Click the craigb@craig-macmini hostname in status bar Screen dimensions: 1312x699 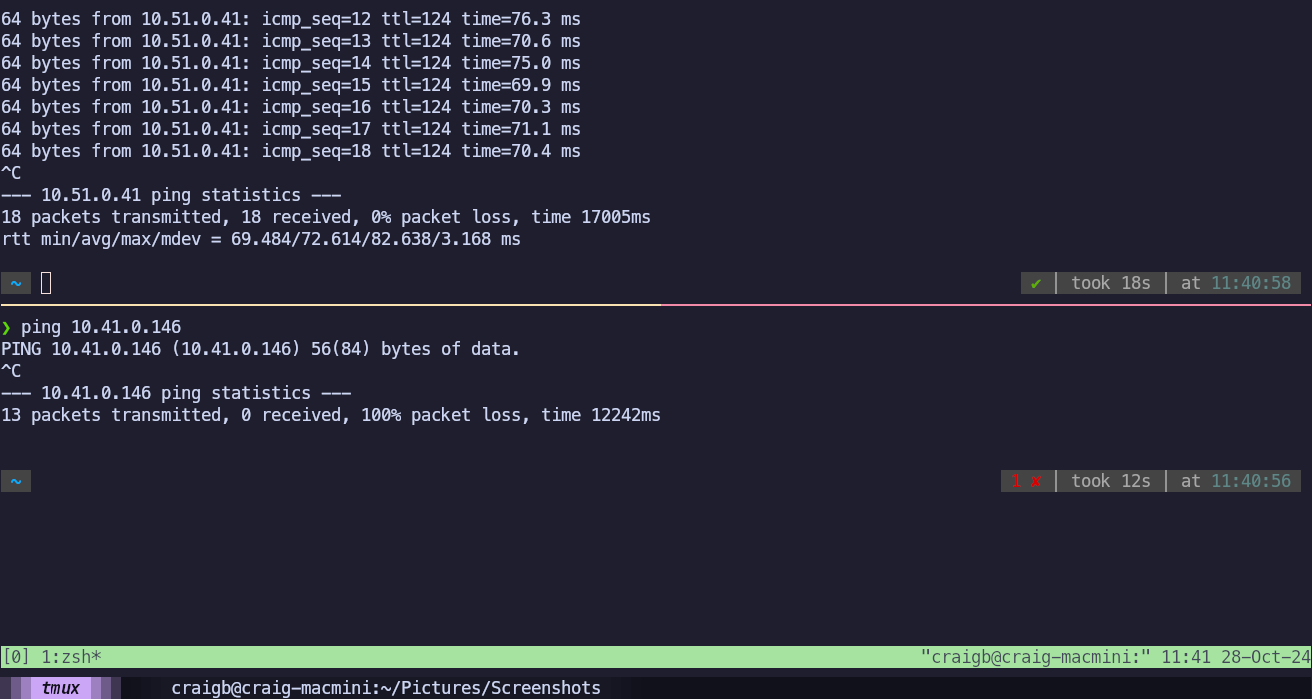point(1036,657)
